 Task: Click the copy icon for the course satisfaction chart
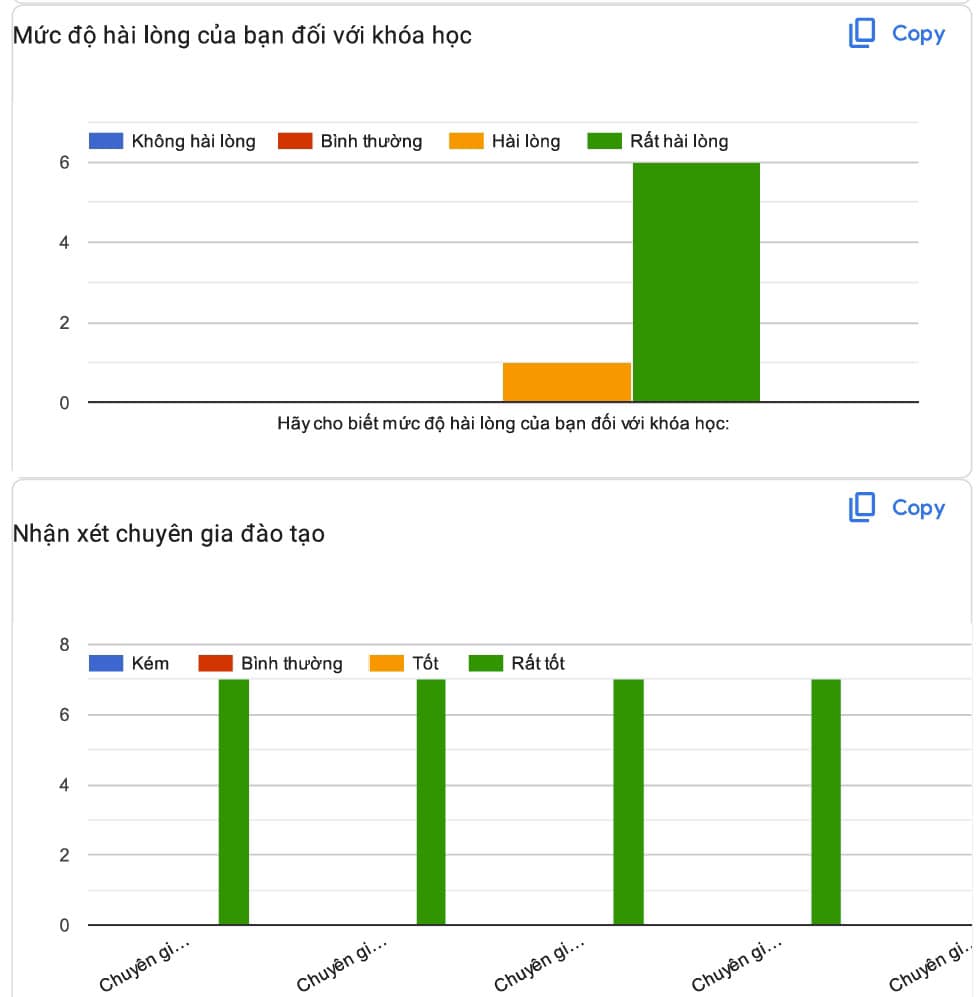[861, 34]
